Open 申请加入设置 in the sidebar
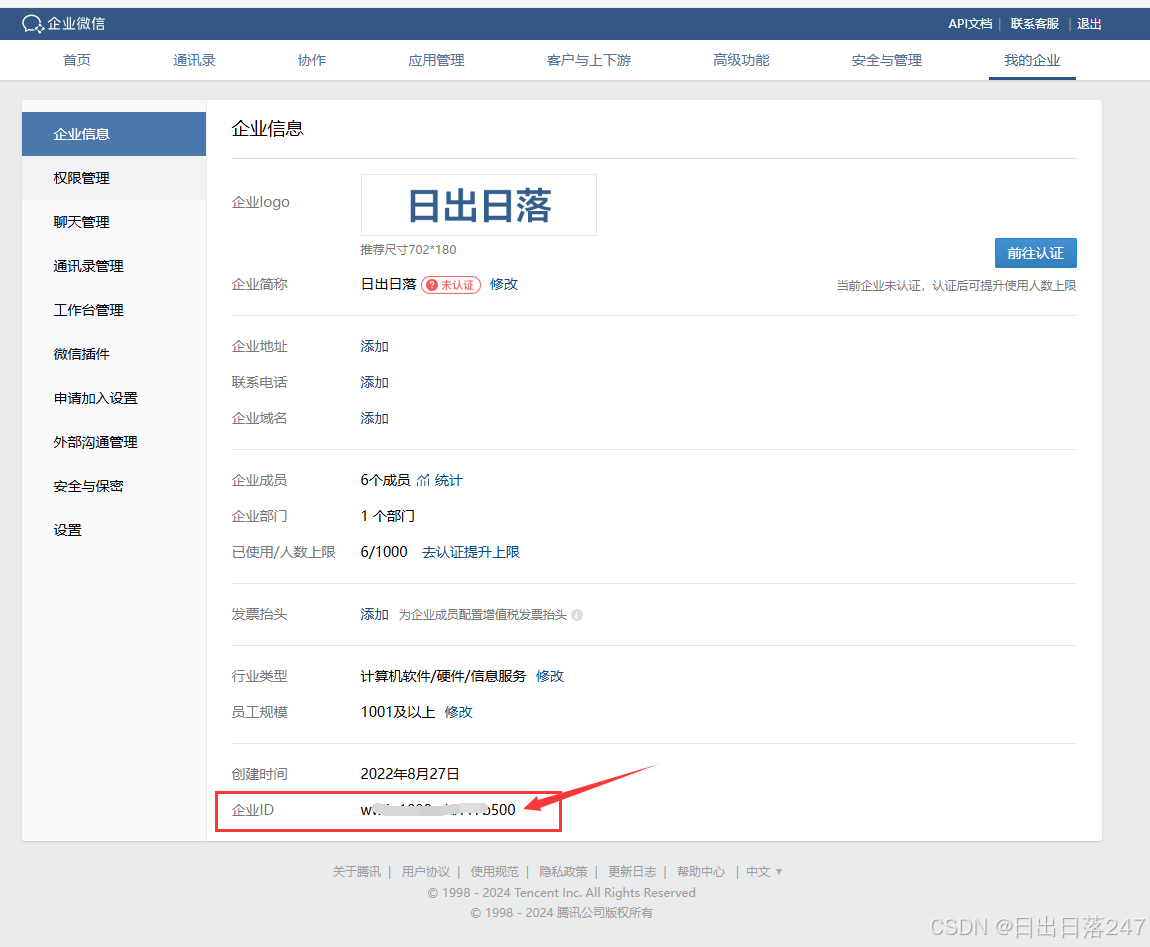This screenshot has width=1150, height=947. pyautogui.click(x=114, y=398)
